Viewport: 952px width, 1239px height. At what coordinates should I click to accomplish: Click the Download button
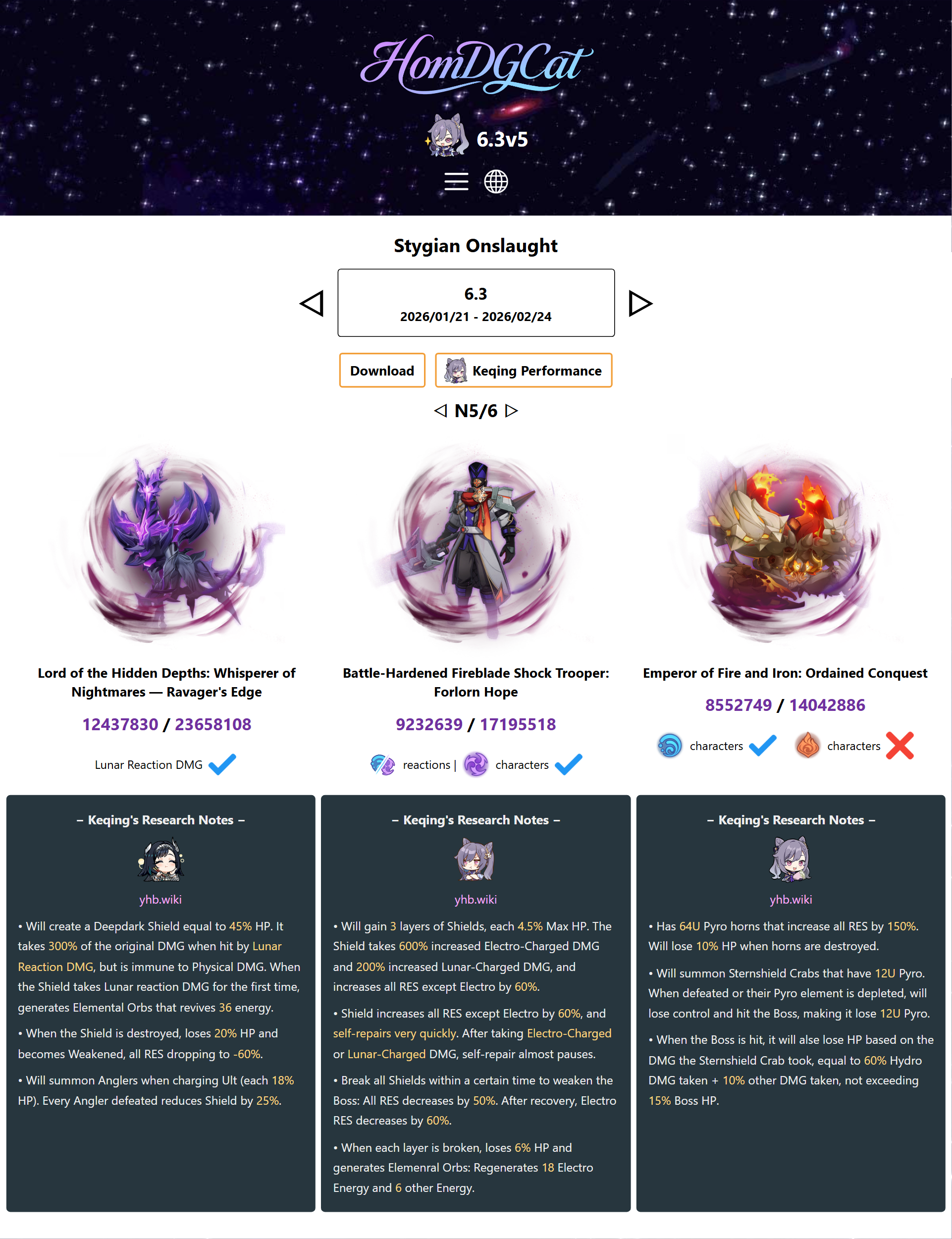click(382, 370)
